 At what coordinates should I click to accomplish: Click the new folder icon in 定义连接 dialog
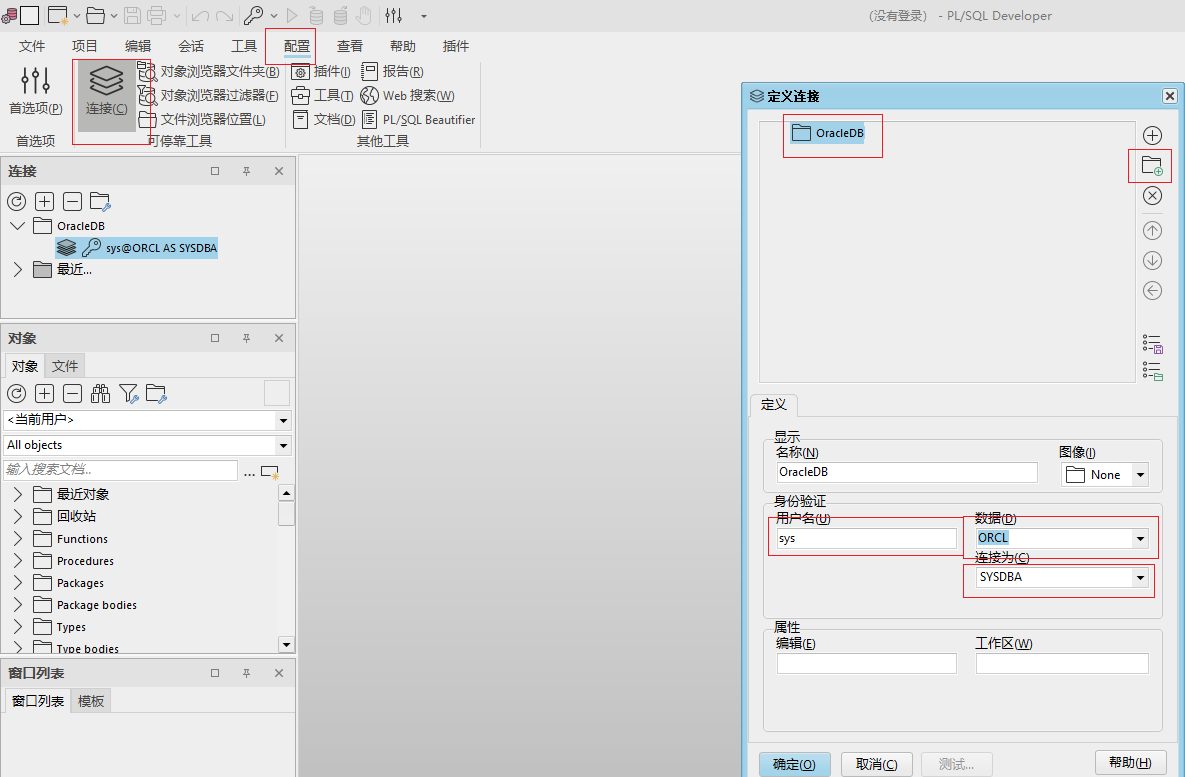(x=1152, y=166)
